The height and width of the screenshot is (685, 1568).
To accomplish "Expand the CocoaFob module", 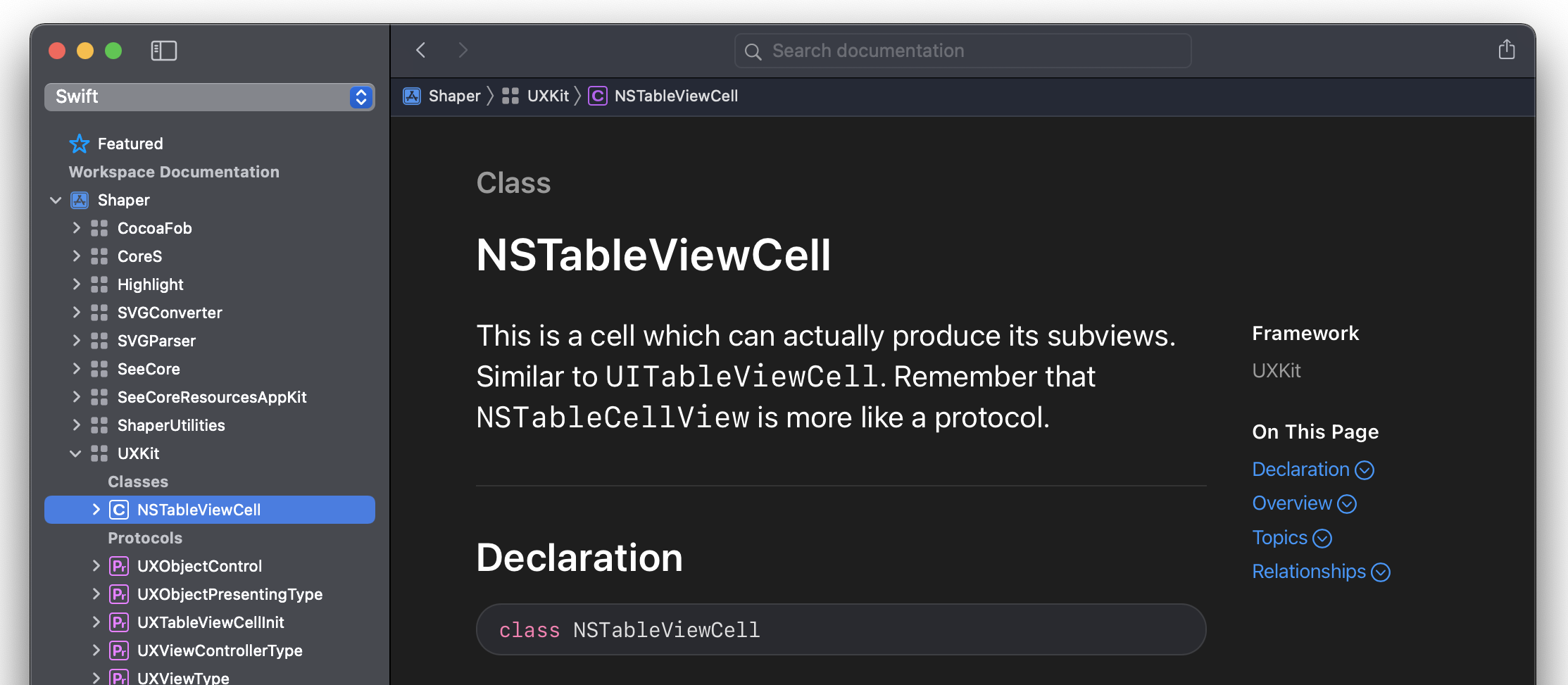I will point(76,228).
